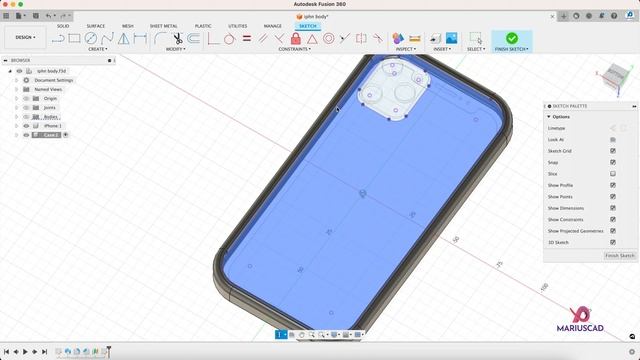Apply the Fix/Unfix lock constraint

296,39
